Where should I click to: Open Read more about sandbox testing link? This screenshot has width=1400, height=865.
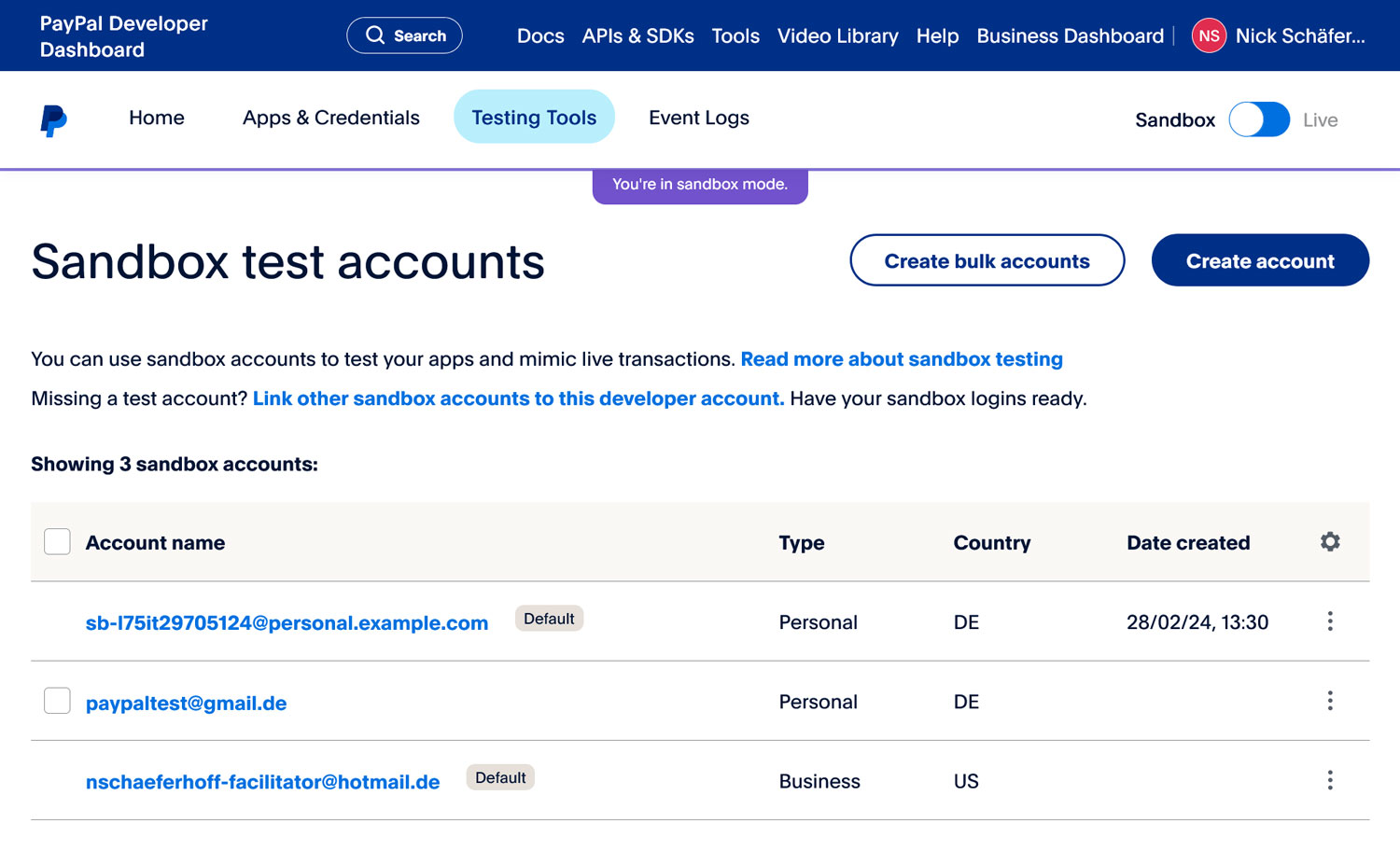coord(902,359)
